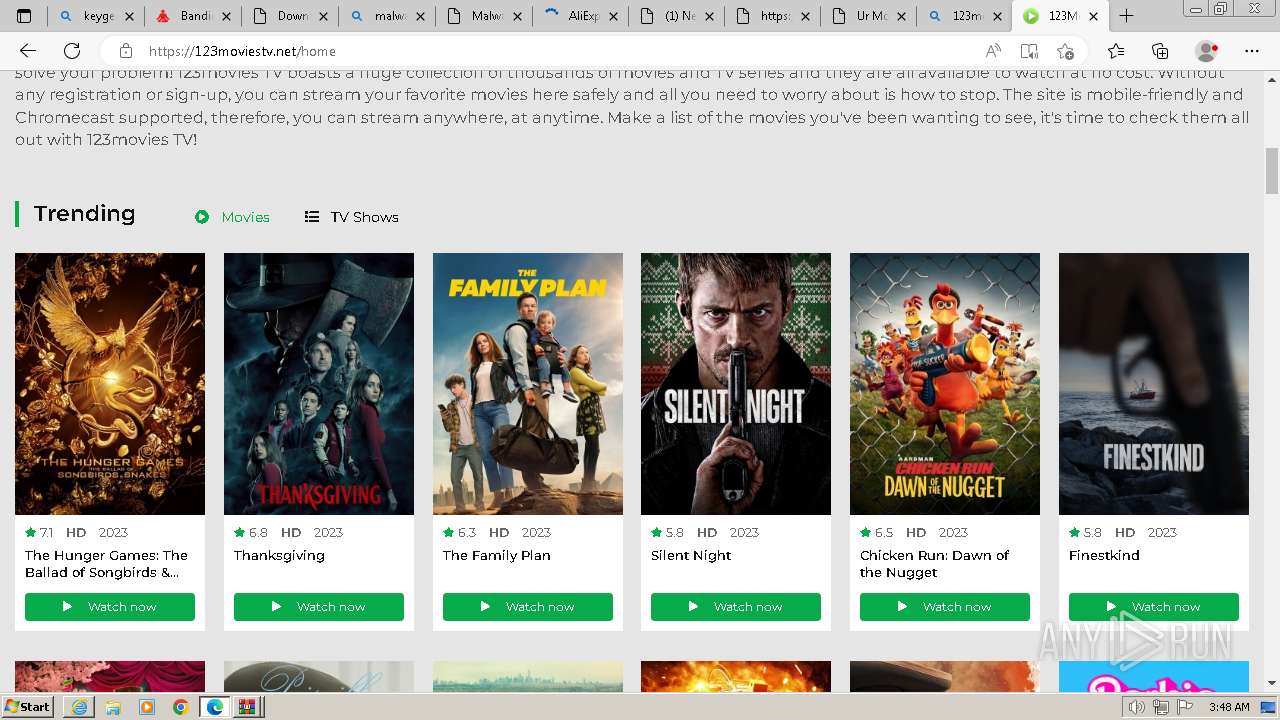Viewport: 1280px width, 720px height.
Task: Open the WinRAR taskbar icon
Action: [247, 707]
